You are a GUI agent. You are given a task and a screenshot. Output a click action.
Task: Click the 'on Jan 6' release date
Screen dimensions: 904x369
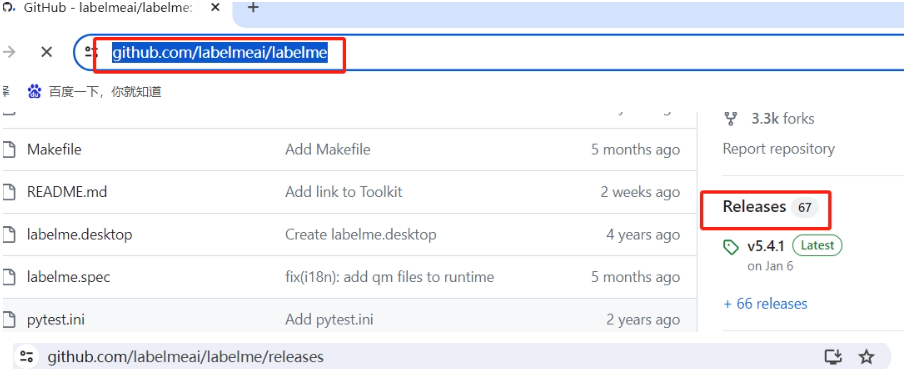tap(770, 266)
